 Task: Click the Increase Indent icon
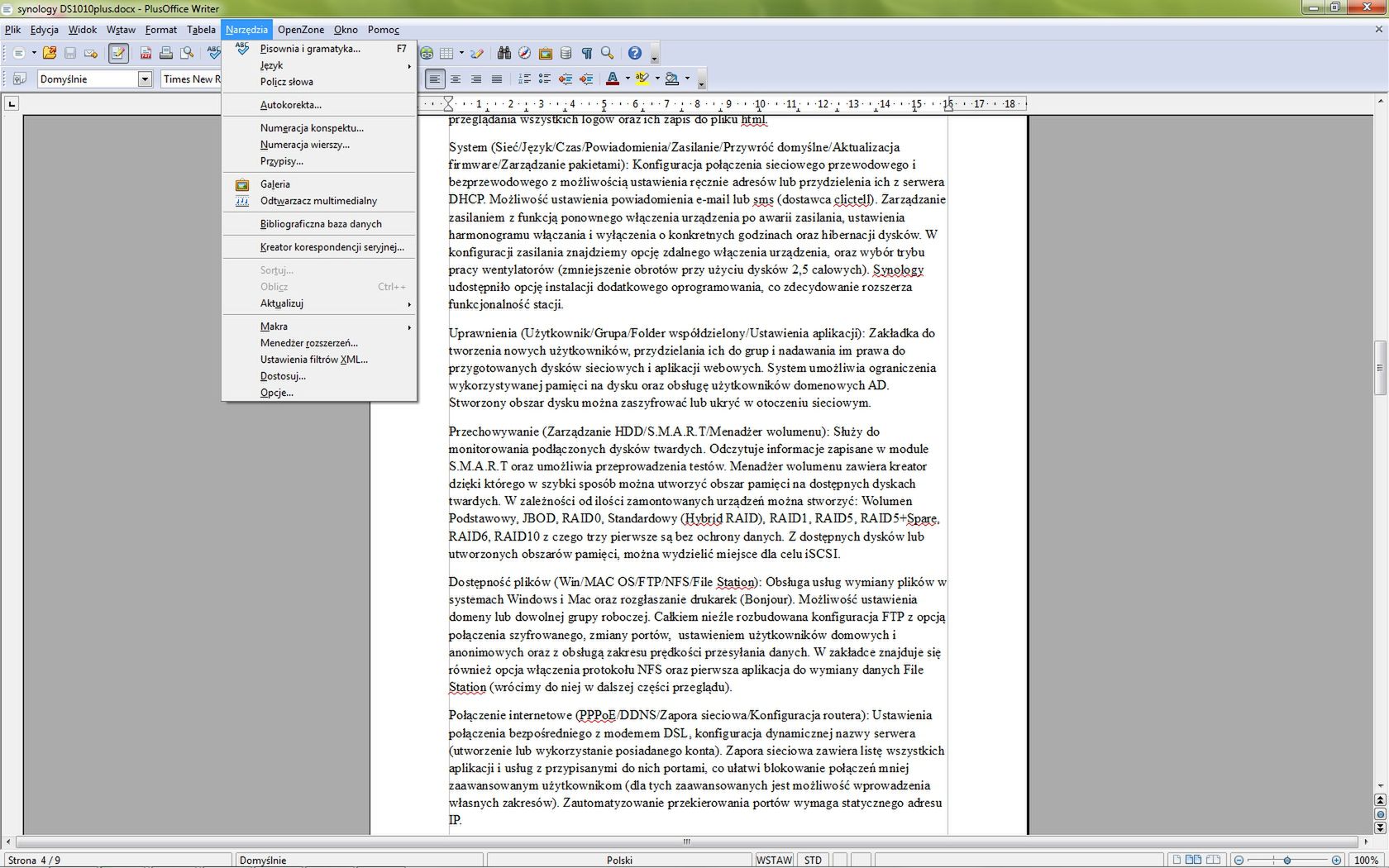pyautogui.click(x=586, y=79)
